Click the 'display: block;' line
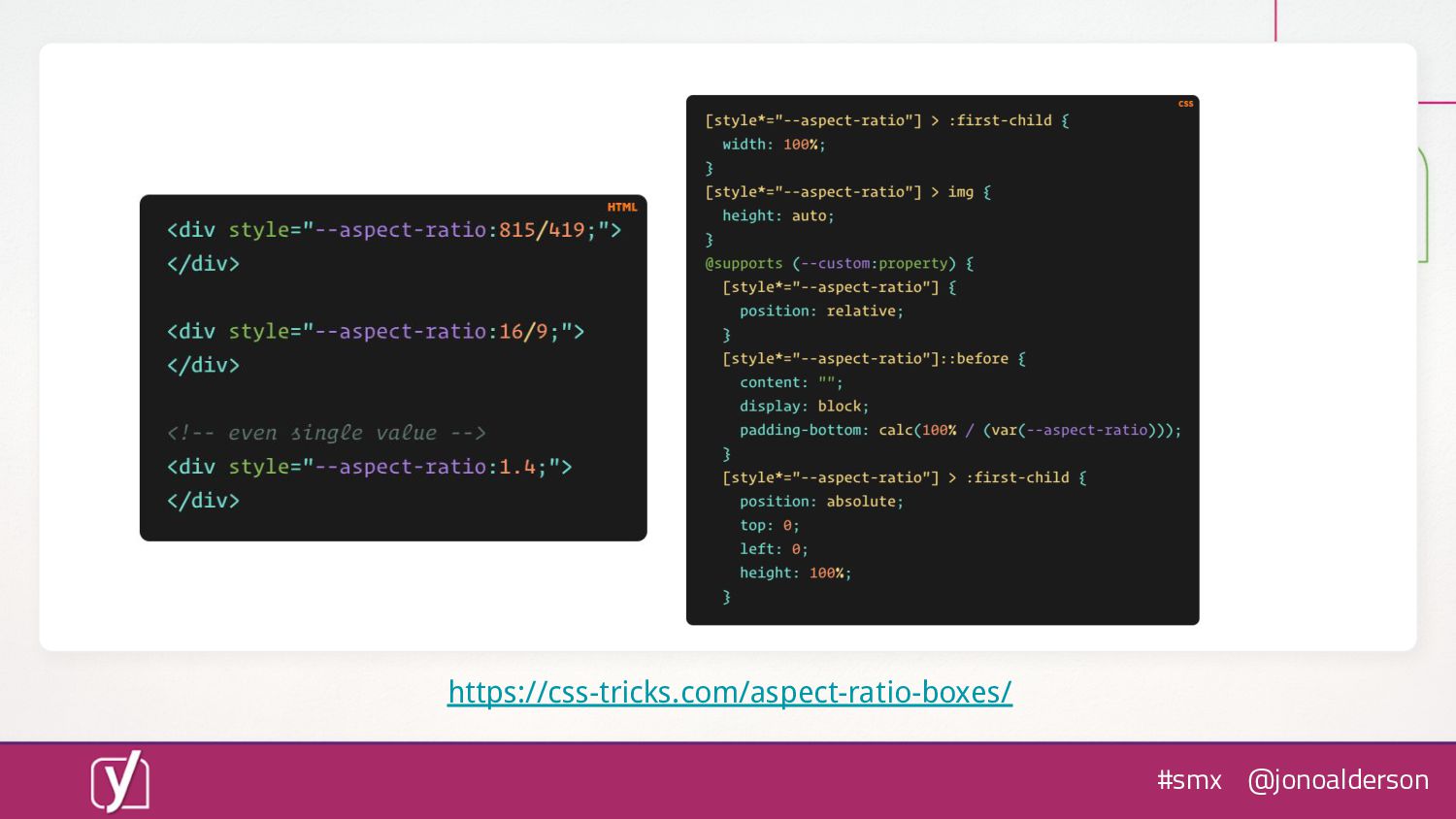The height and width of the screenshot is (819, 1456). pyautogui.click(x=805, y=407)
